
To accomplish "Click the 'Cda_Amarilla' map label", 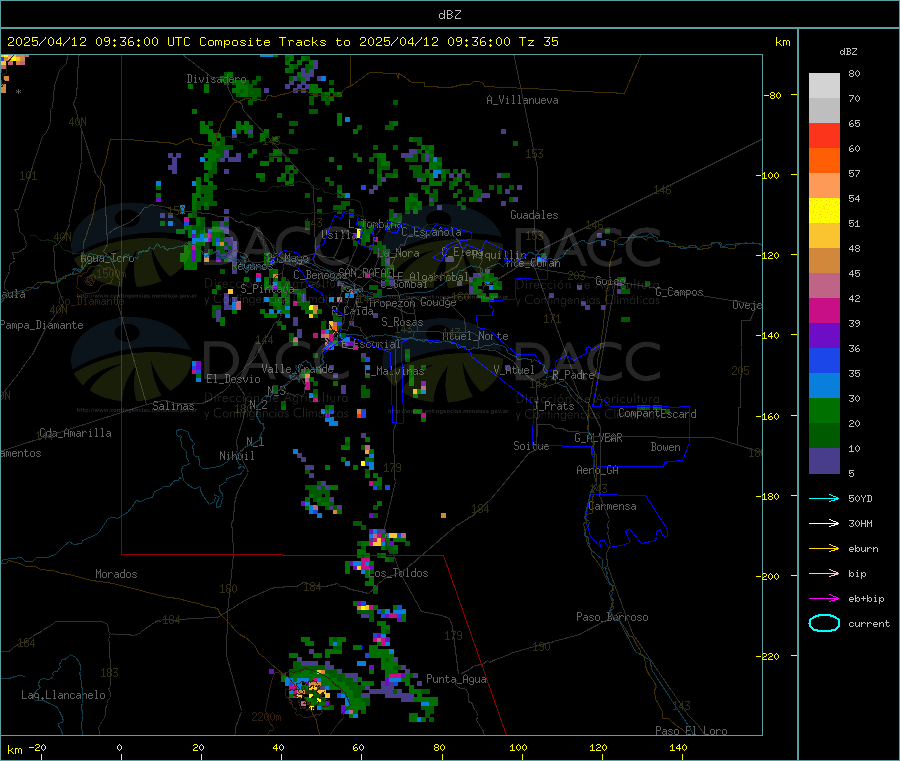I will point(75,433).
